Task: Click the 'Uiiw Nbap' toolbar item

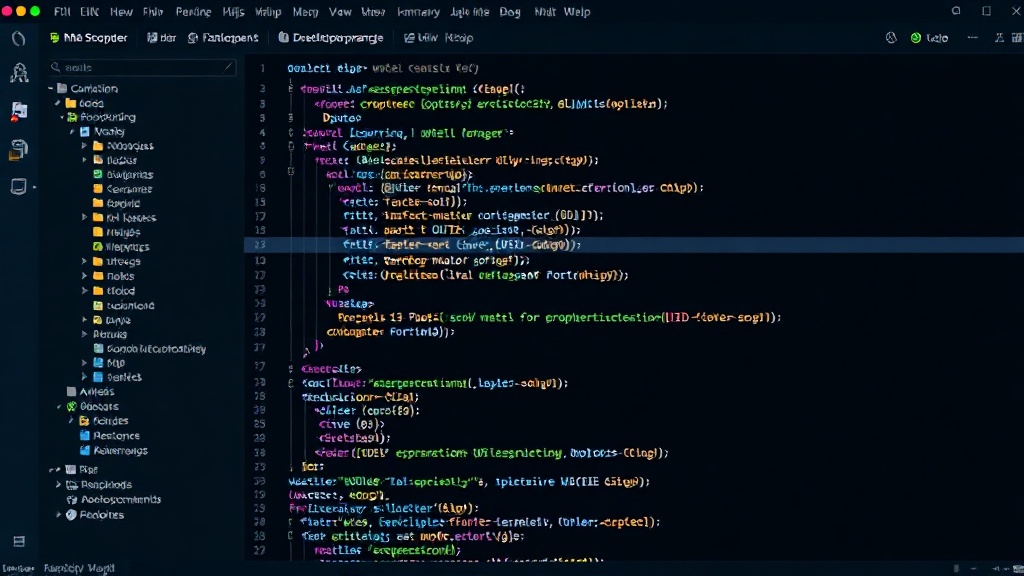Action: pos(438,38)
